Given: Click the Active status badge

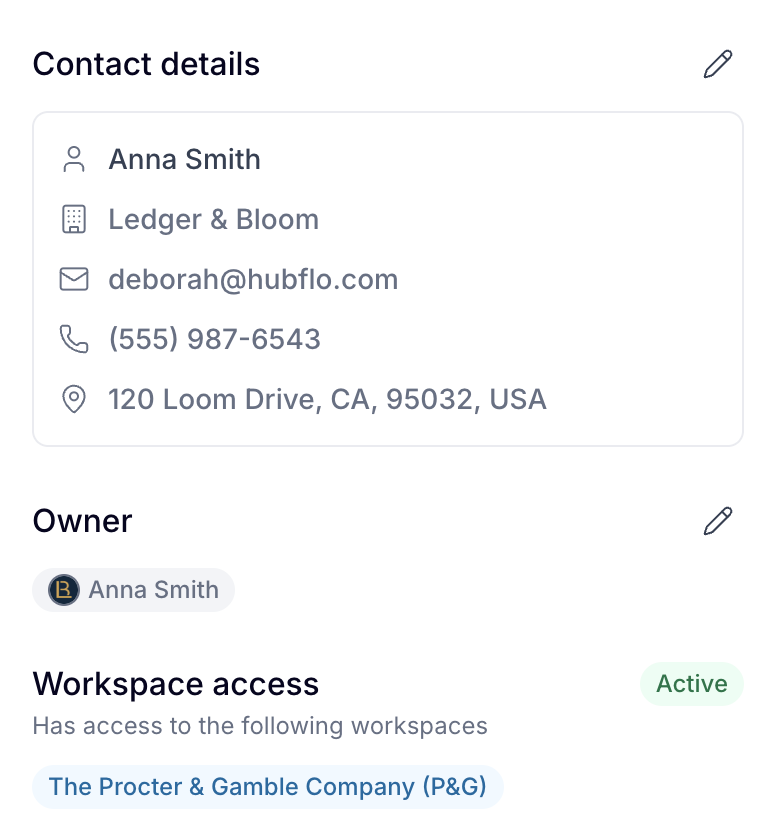Looking at the screenshot, I should coord(691,684).
